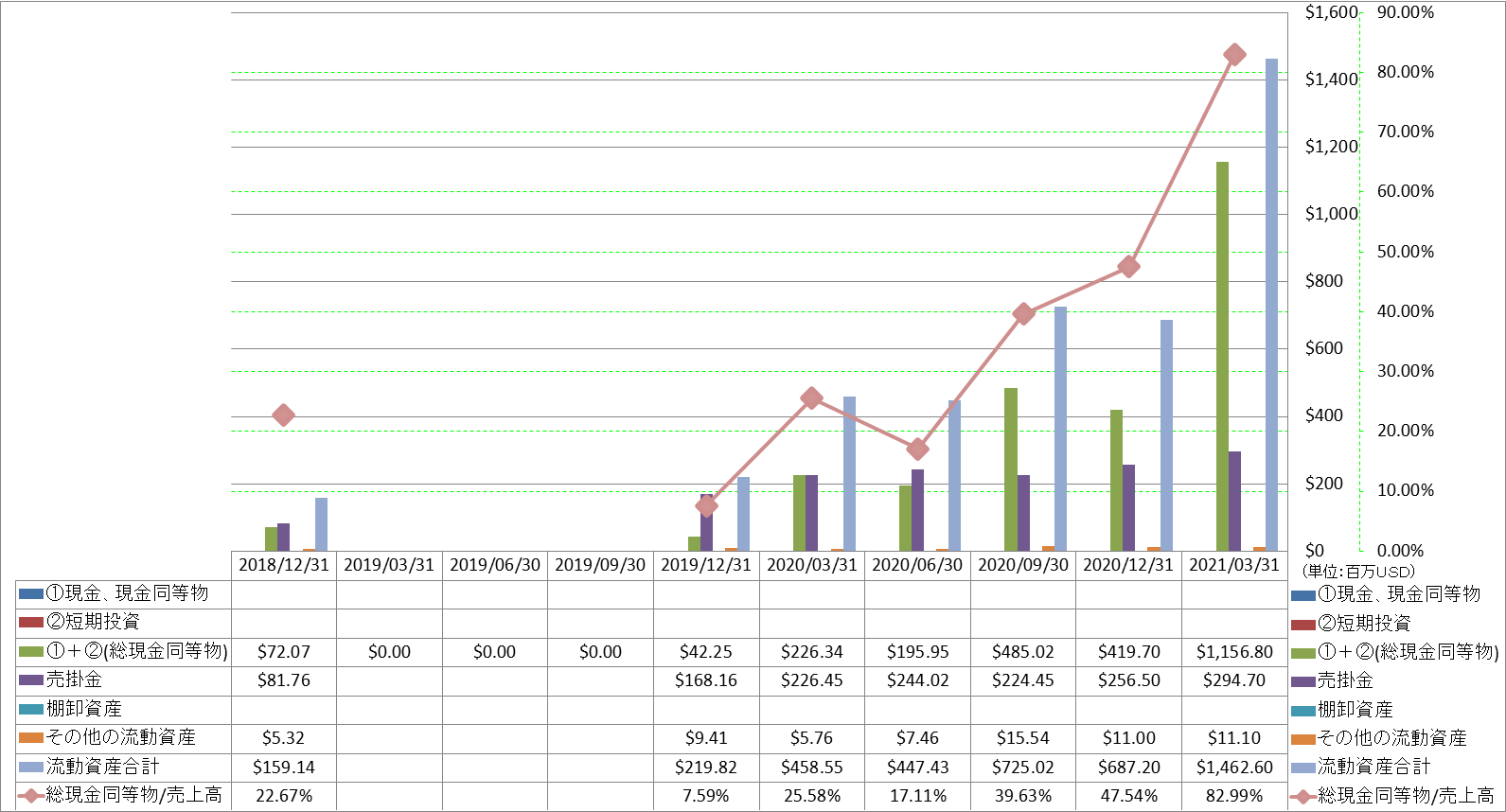Click the $168.16 cell
The image size is (1506, 812).
click(x=706, y=680)
